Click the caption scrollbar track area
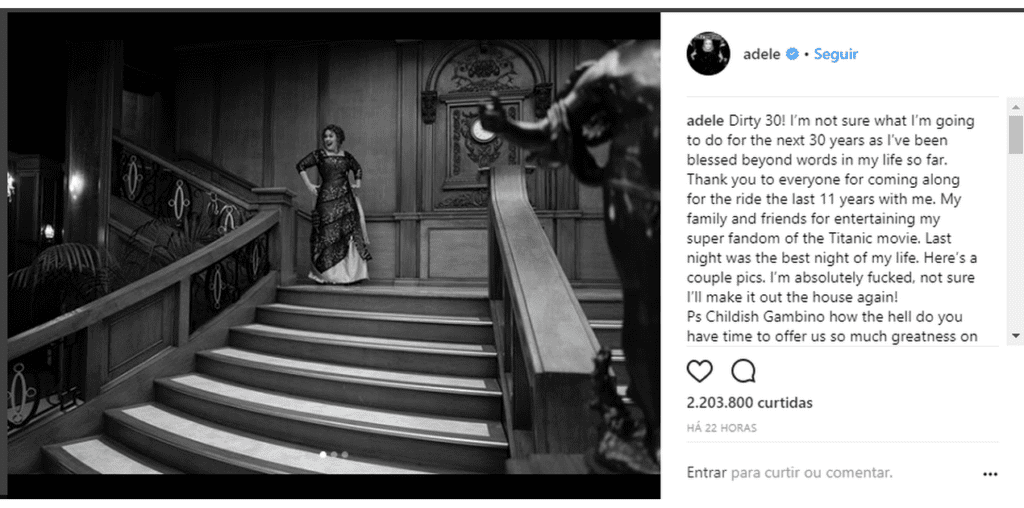Viewport: 1024px width, 508px height. [1016, 242]
